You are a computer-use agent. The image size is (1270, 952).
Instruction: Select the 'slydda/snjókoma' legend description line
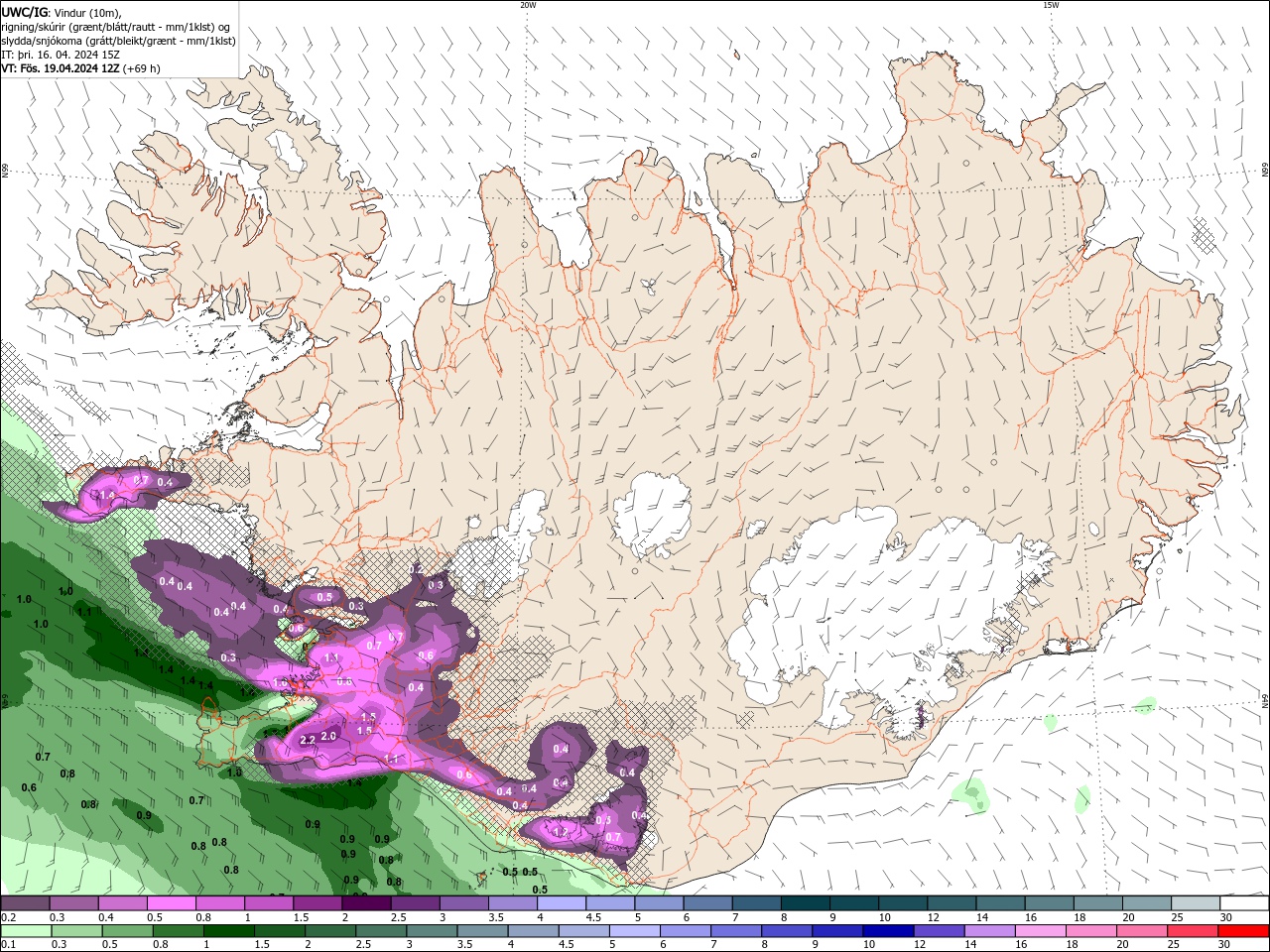coord(118,41)
